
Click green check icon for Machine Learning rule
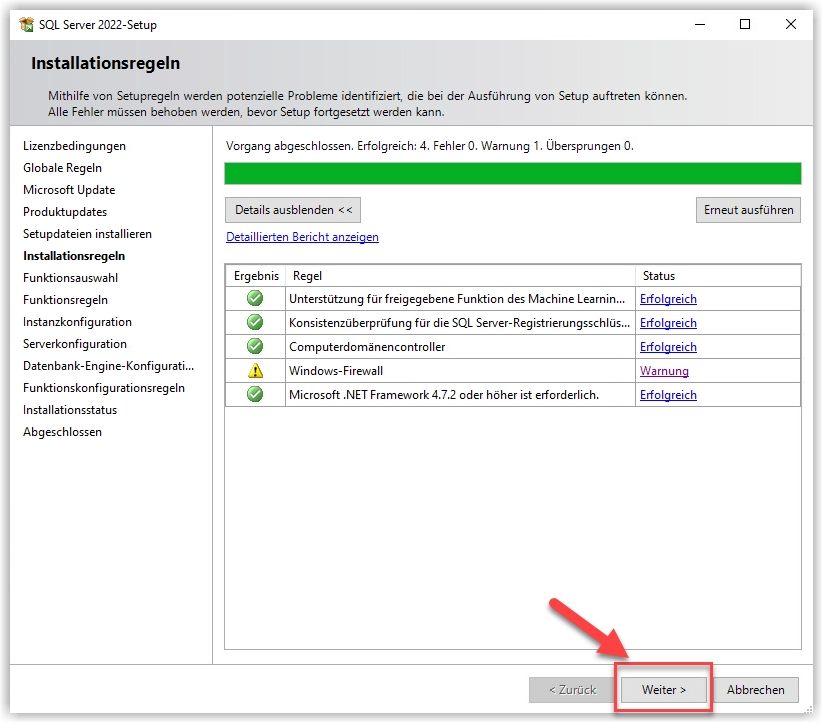pyautogui.click(x=255, y=299)
